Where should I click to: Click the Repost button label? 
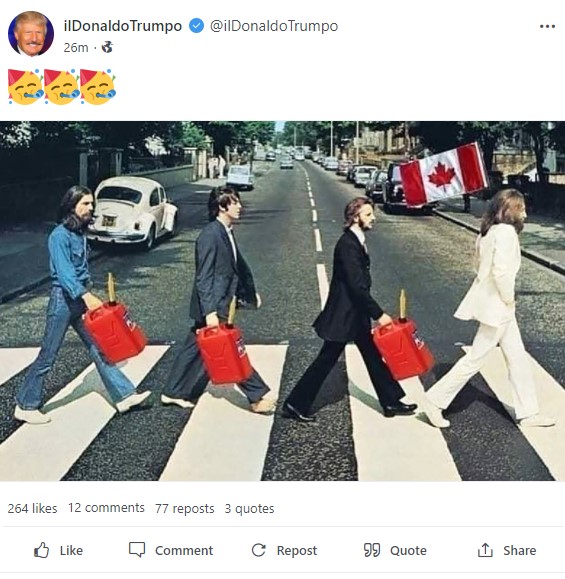click(297, 551)
